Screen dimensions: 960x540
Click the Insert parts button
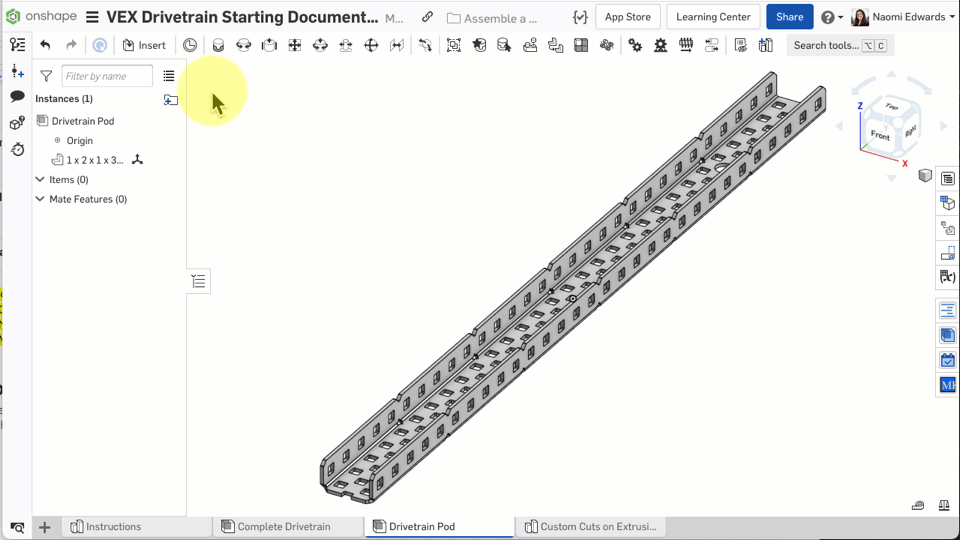[144, 45]
